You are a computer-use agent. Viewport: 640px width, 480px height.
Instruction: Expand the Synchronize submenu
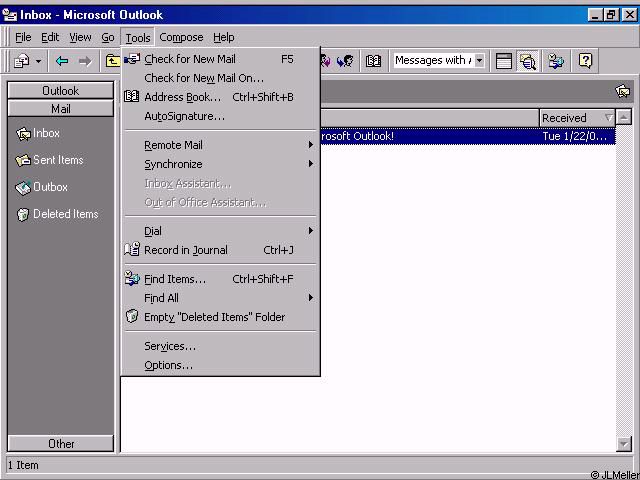click(220, 164)
